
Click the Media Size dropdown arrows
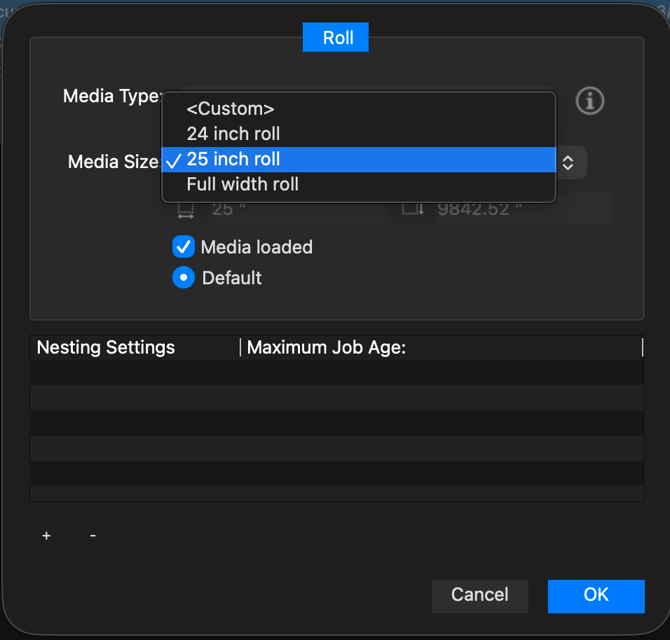coord(568,162)
